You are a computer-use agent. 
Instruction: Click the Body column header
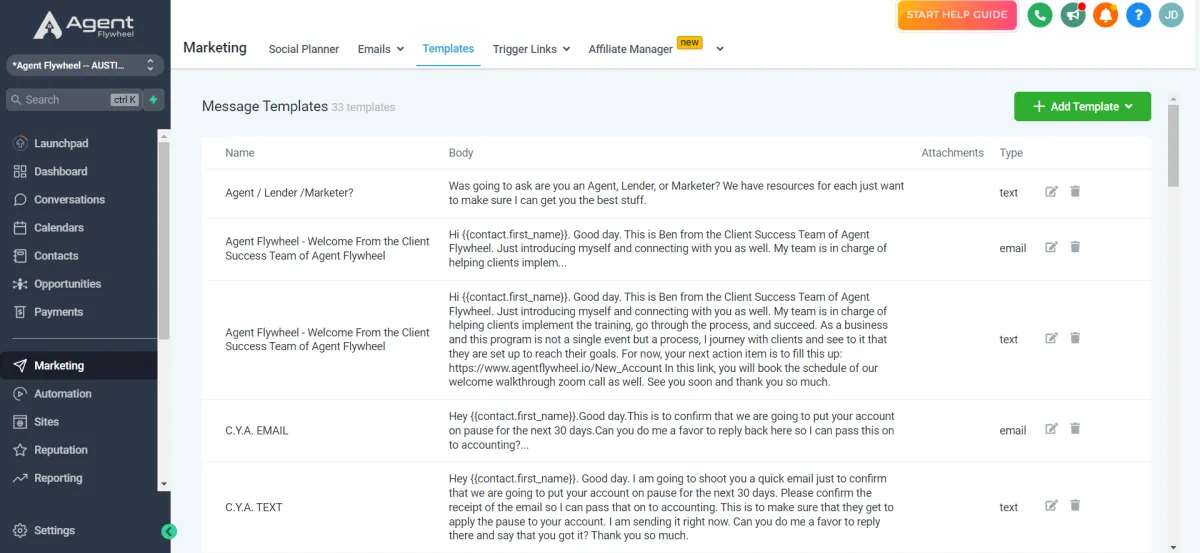click(461, 153)
